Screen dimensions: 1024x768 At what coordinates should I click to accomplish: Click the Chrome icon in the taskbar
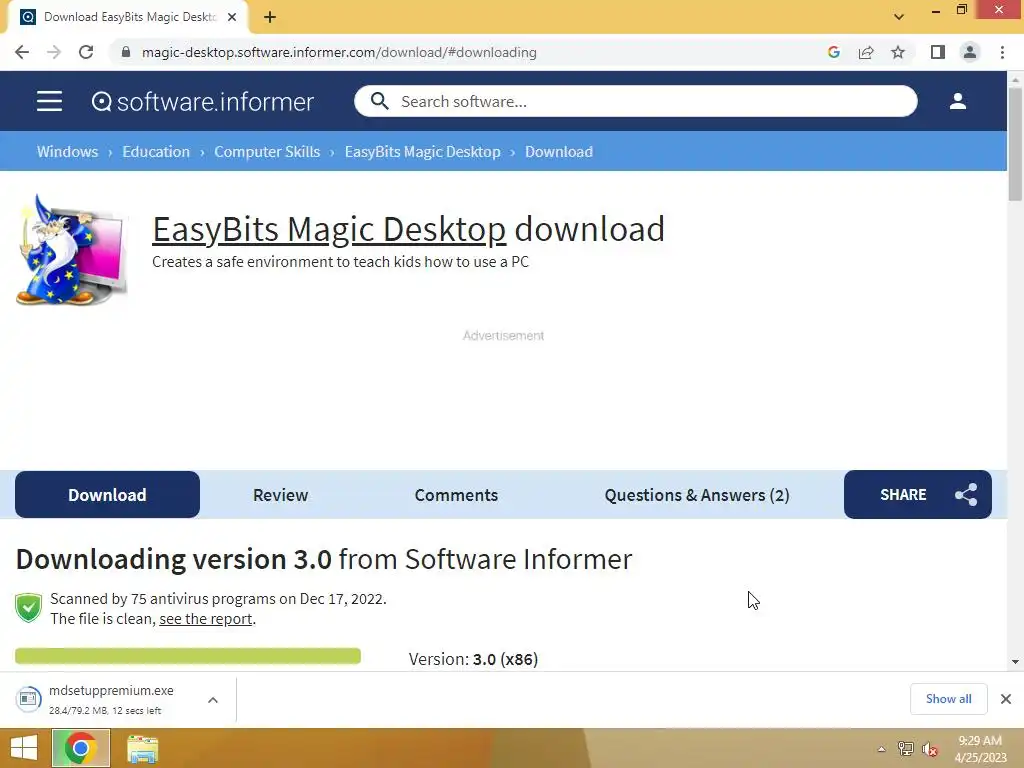[80, 748]
